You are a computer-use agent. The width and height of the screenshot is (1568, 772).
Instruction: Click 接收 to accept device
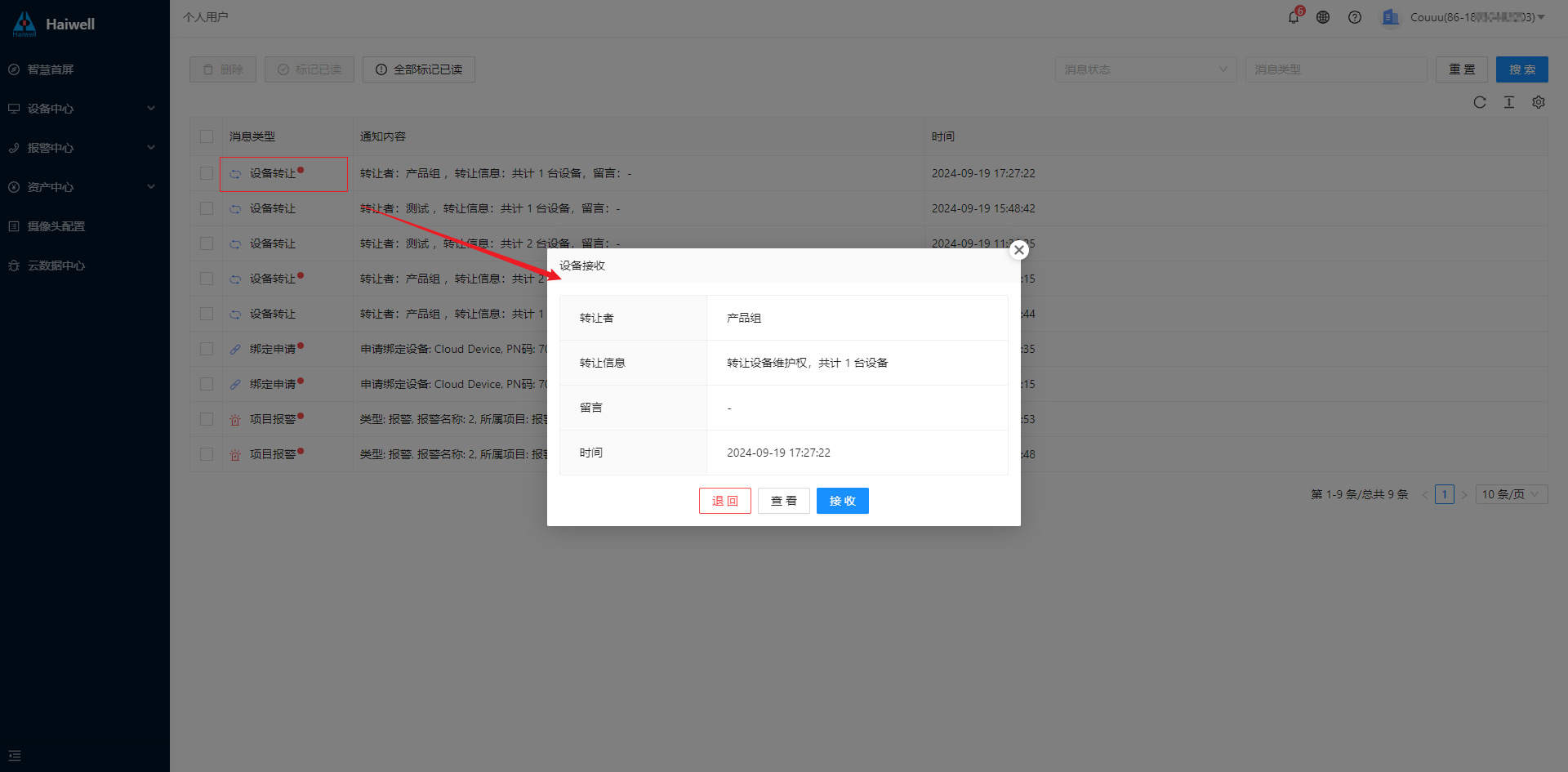coord(843,501)
